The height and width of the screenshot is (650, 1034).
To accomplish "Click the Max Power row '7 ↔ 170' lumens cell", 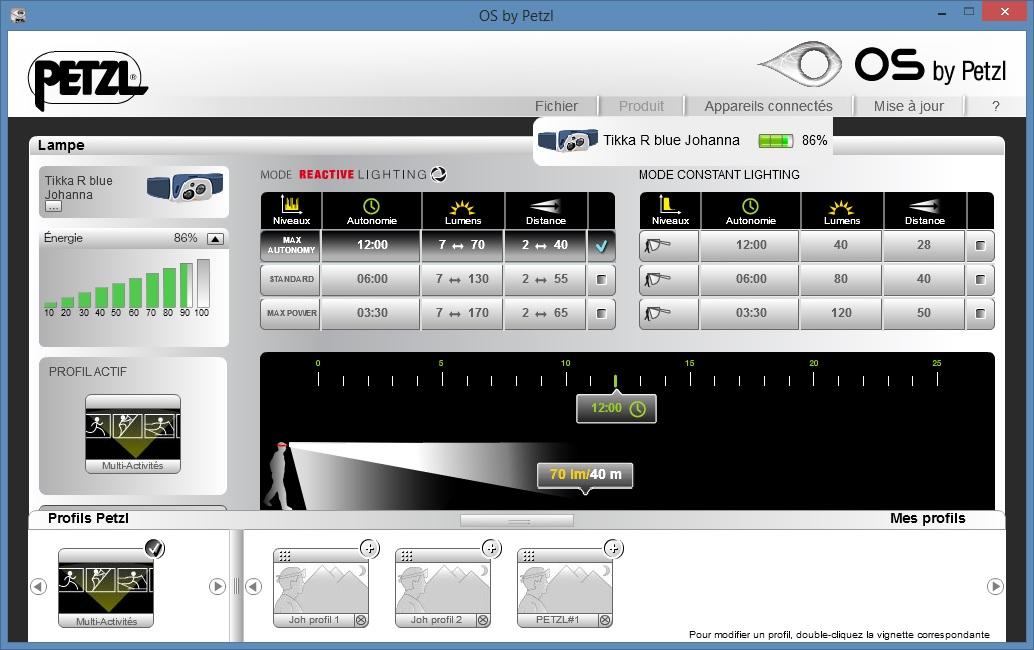I will (x=462, y=313).
